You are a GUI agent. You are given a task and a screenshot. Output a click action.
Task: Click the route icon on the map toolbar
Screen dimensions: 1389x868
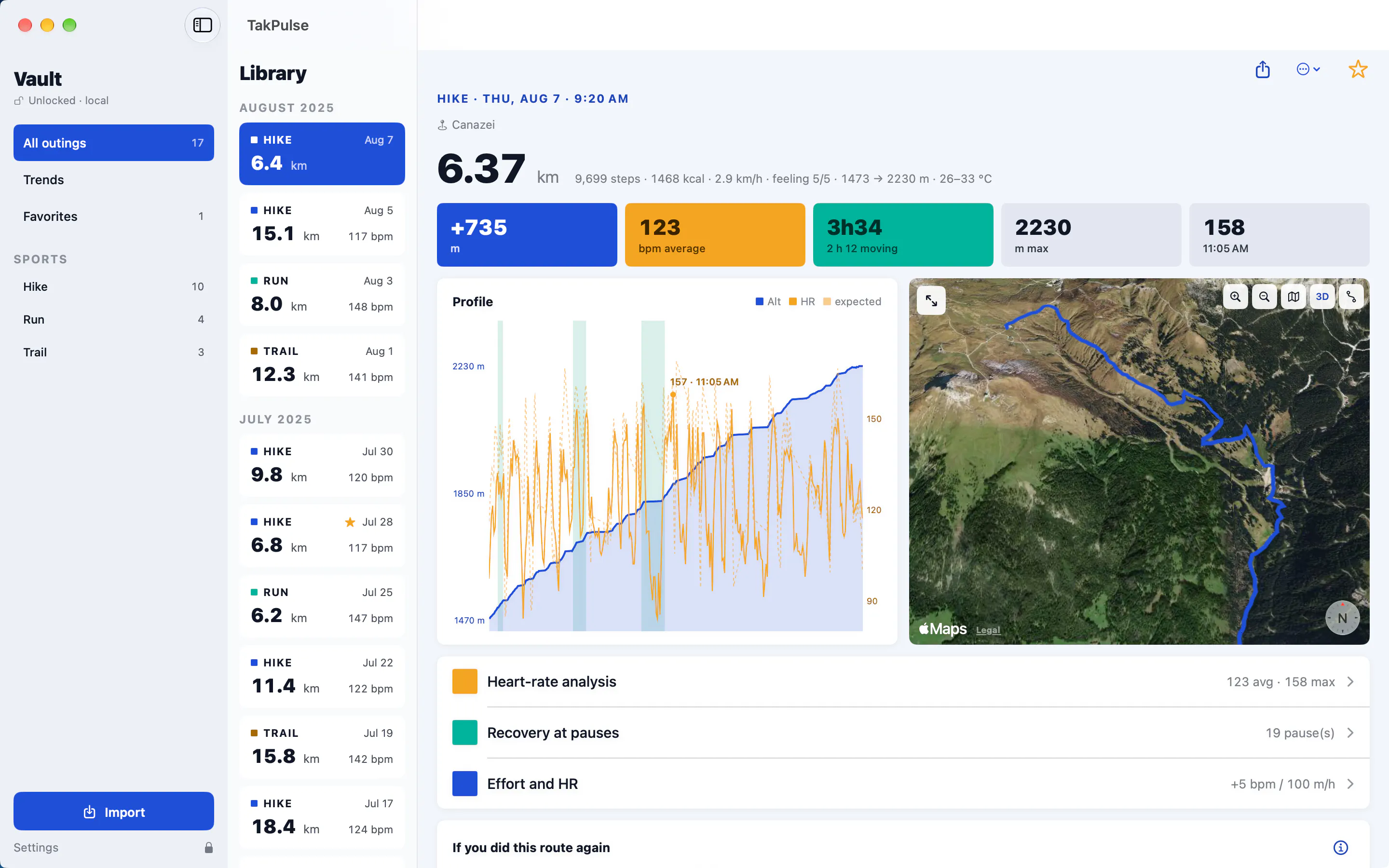click(x=1351, y=297)
